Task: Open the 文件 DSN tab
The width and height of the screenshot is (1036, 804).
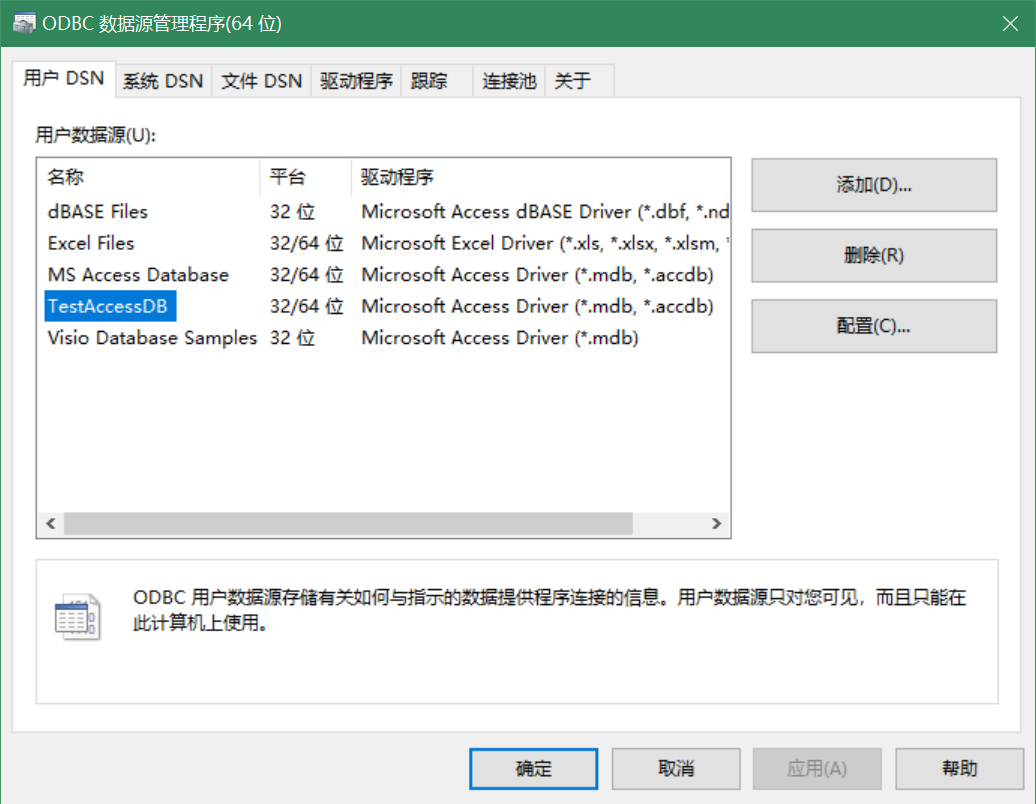Action: (x=261, y=82)
